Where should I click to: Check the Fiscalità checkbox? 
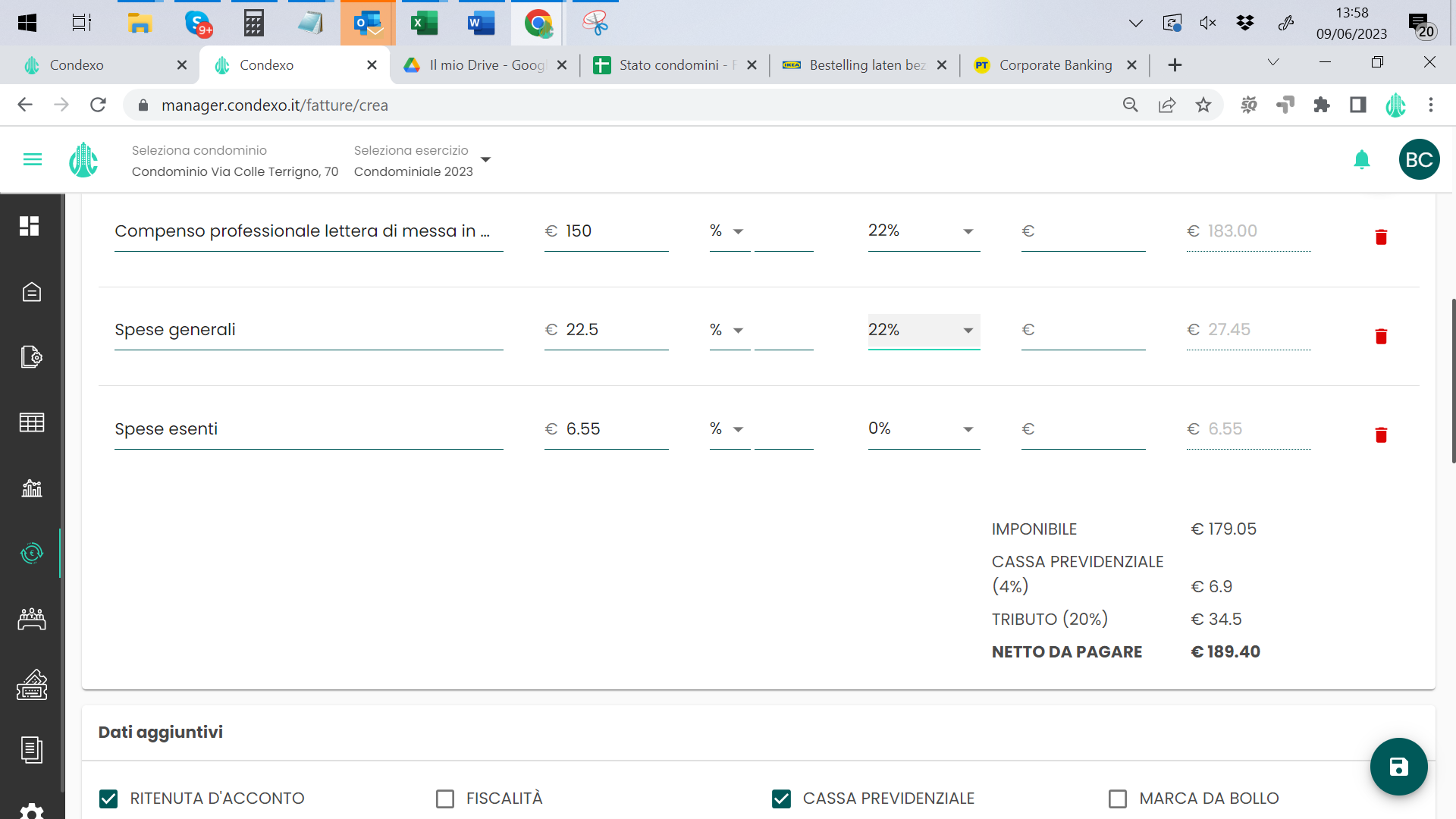(x=445, y=799)
